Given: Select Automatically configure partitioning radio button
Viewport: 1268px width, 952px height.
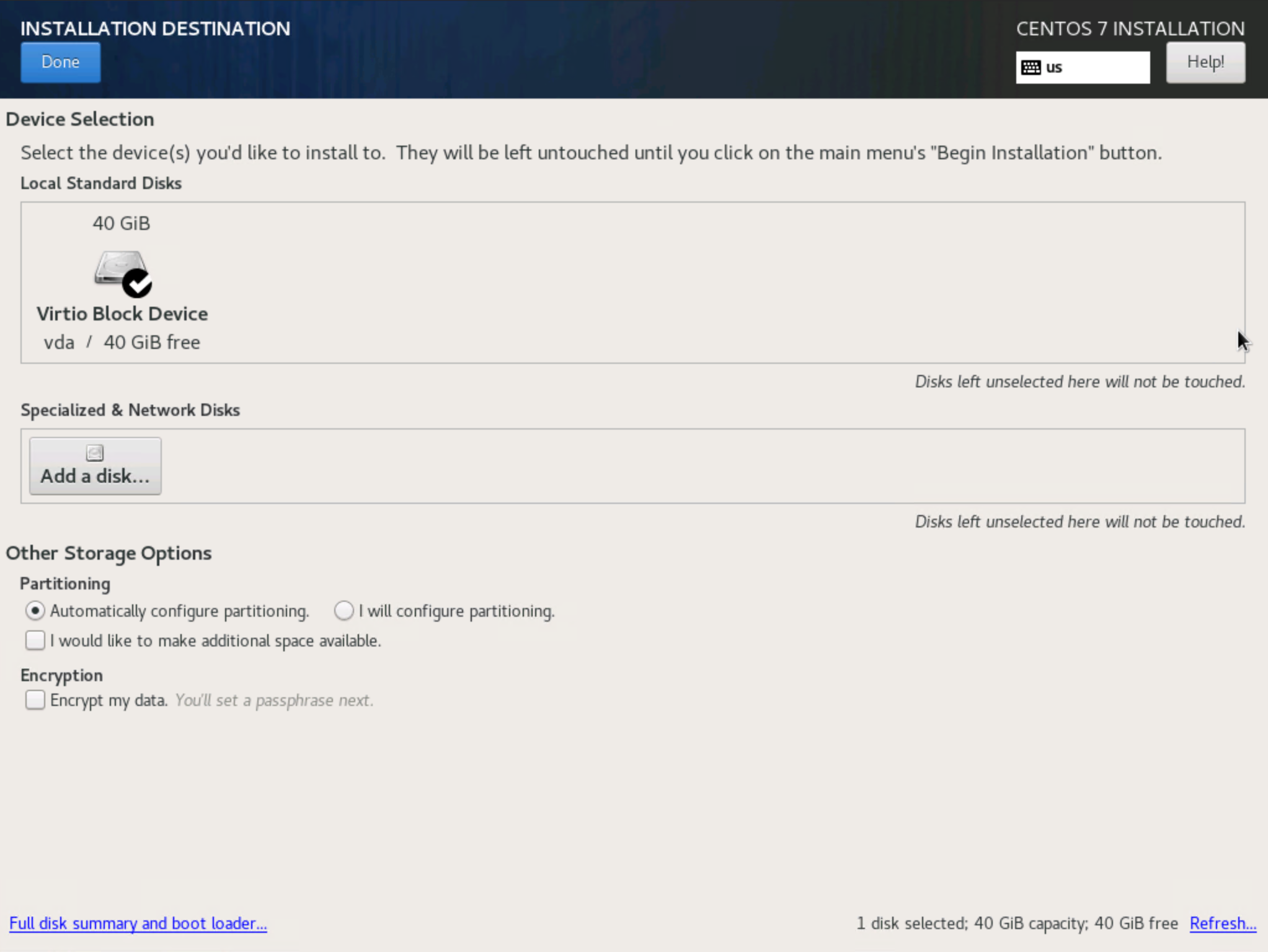Looking at the screenshot, I should tap(35, 610).
